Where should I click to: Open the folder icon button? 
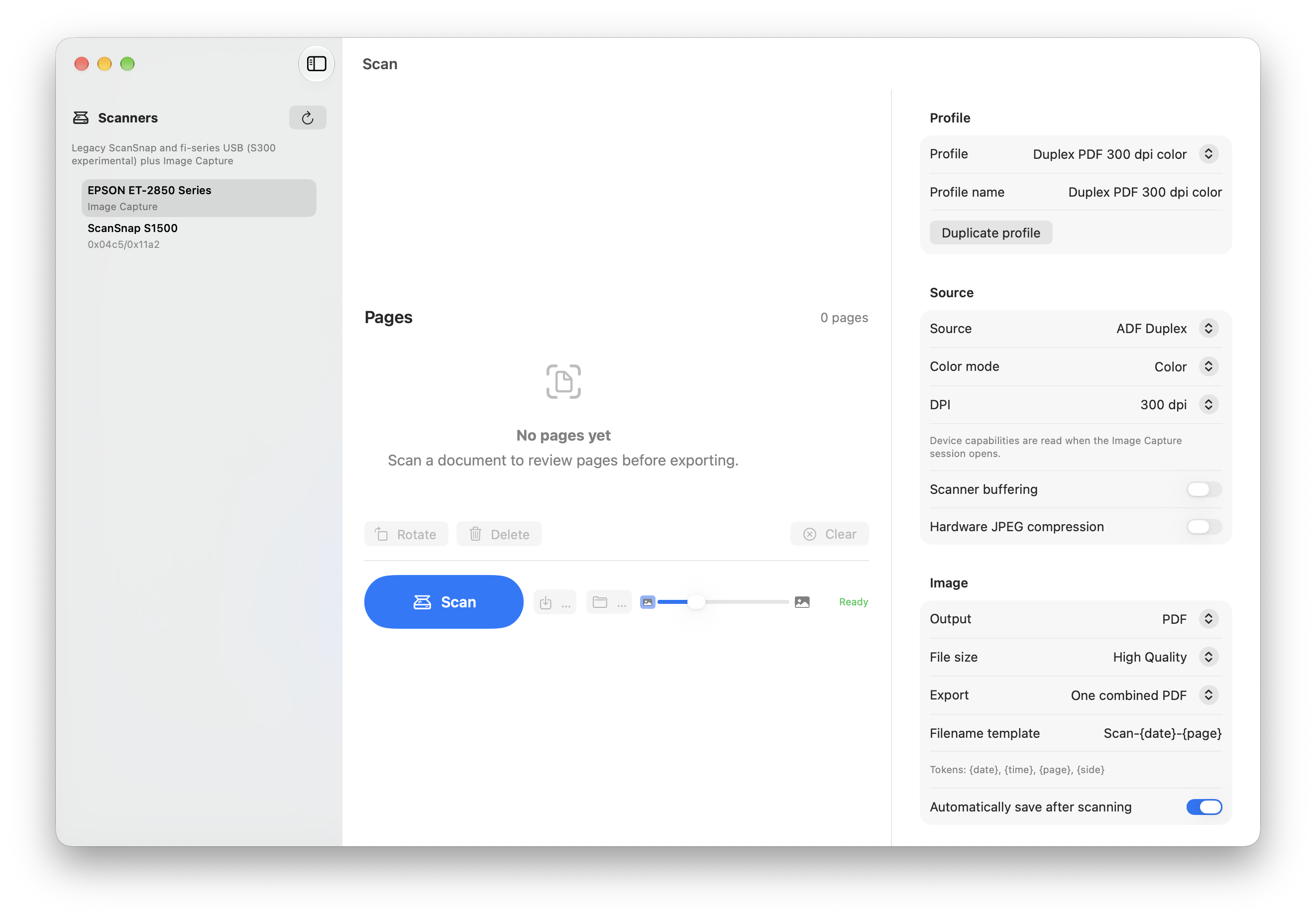[x=609, y=602]
